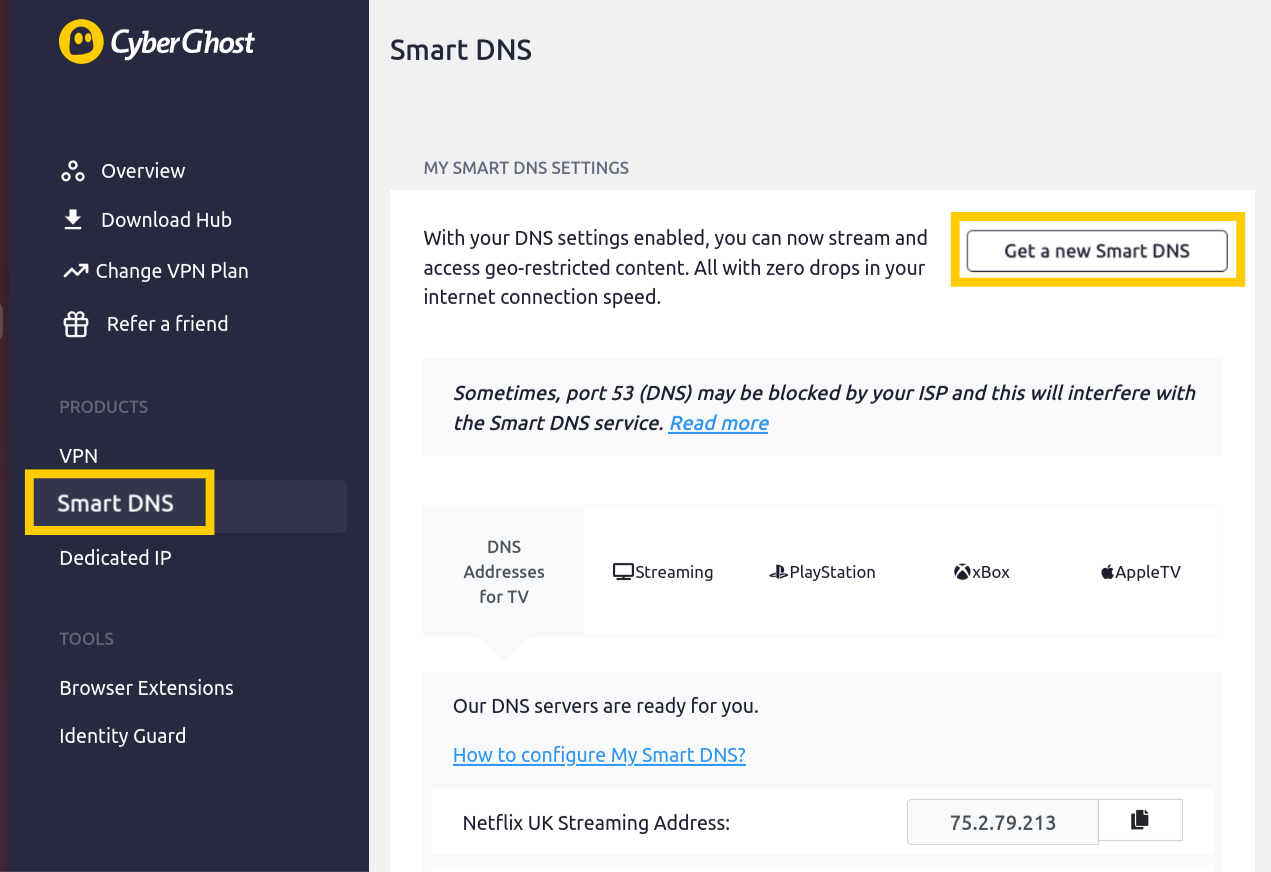This screenshot has height=872, width=1271.
Task: Click the CyberGhost logo
Action: (x=157, y=42)
